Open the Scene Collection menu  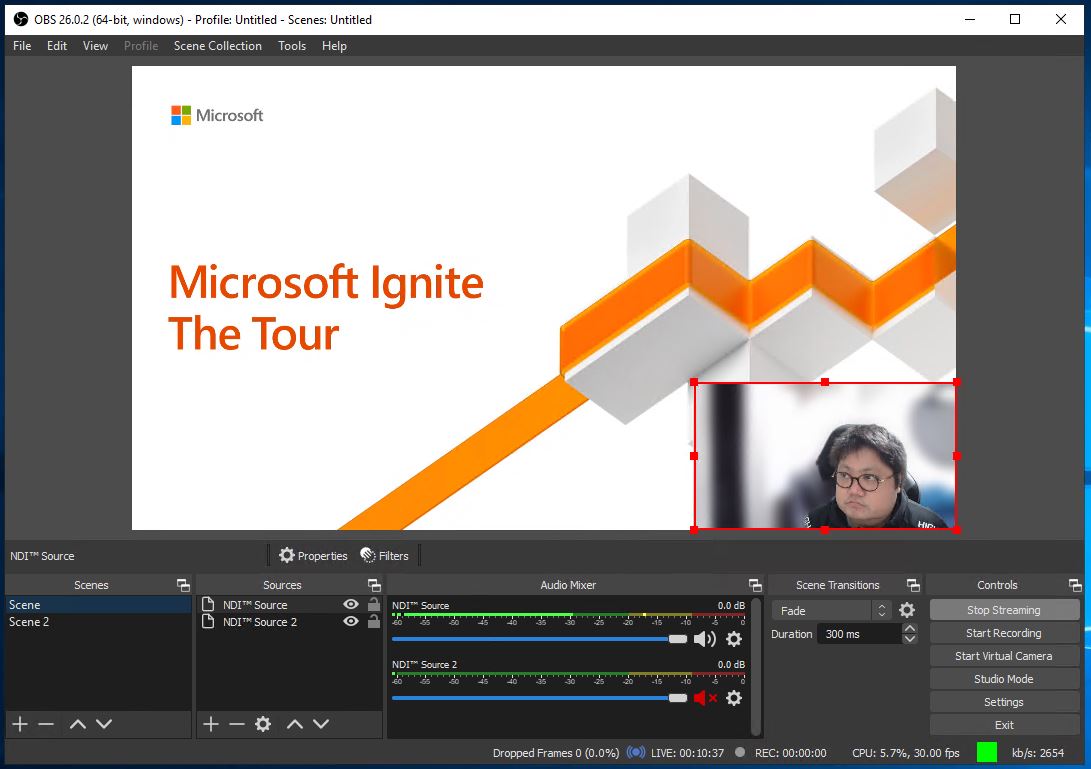pyautogui.click(x=218, y=46)
